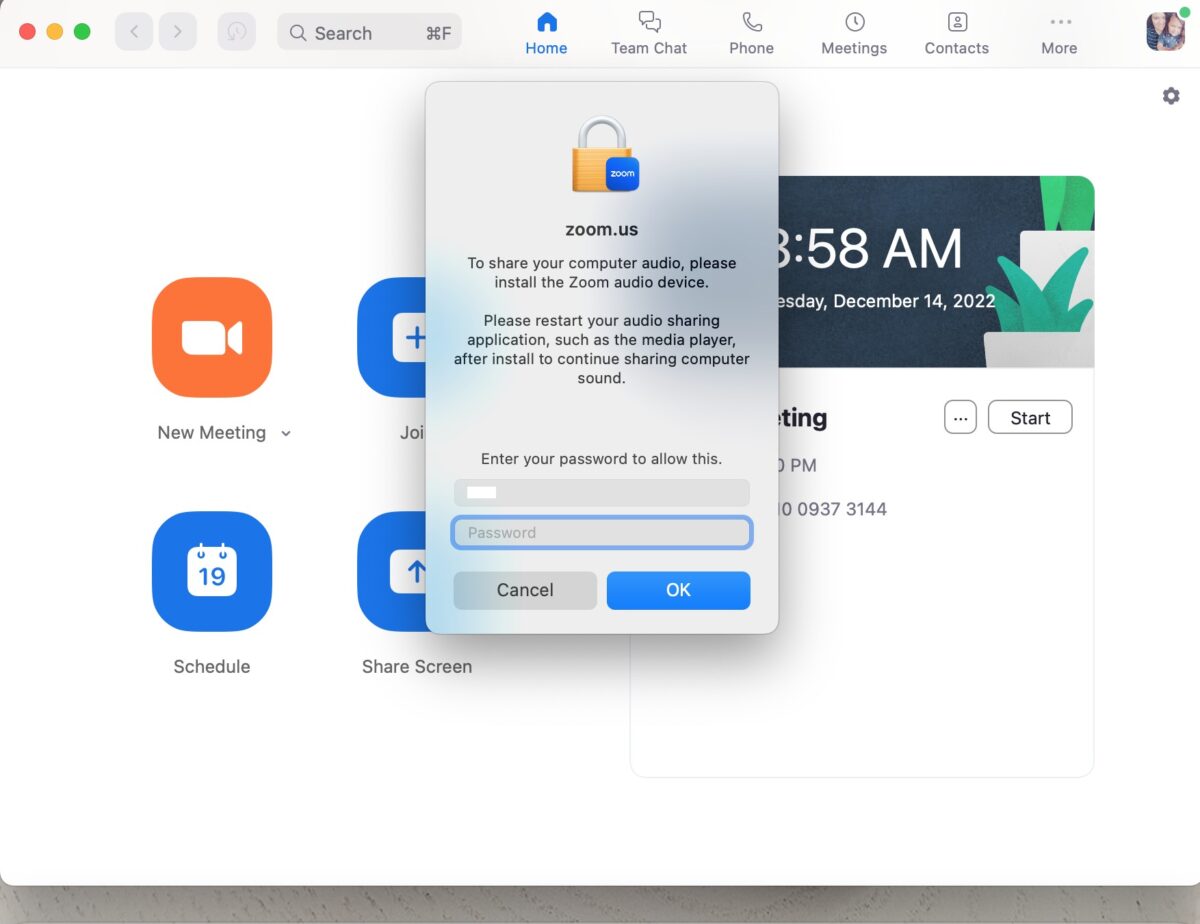Open the Contacts tab

click(956, 33)
